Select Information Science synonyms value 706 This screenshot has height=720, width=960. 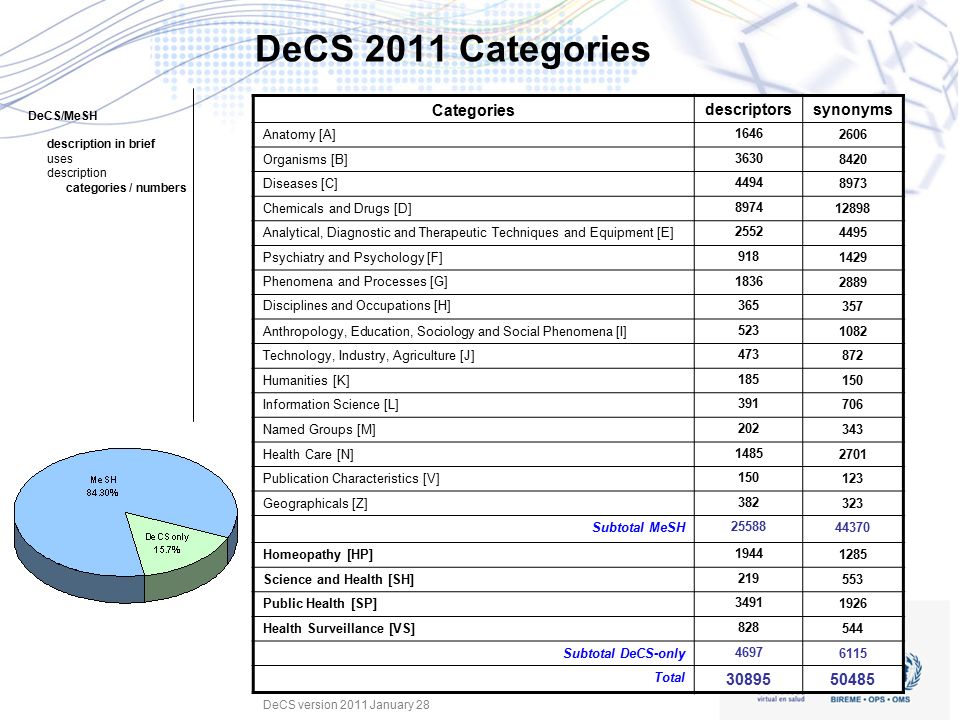pyautogui.click(x=852, y=404)
